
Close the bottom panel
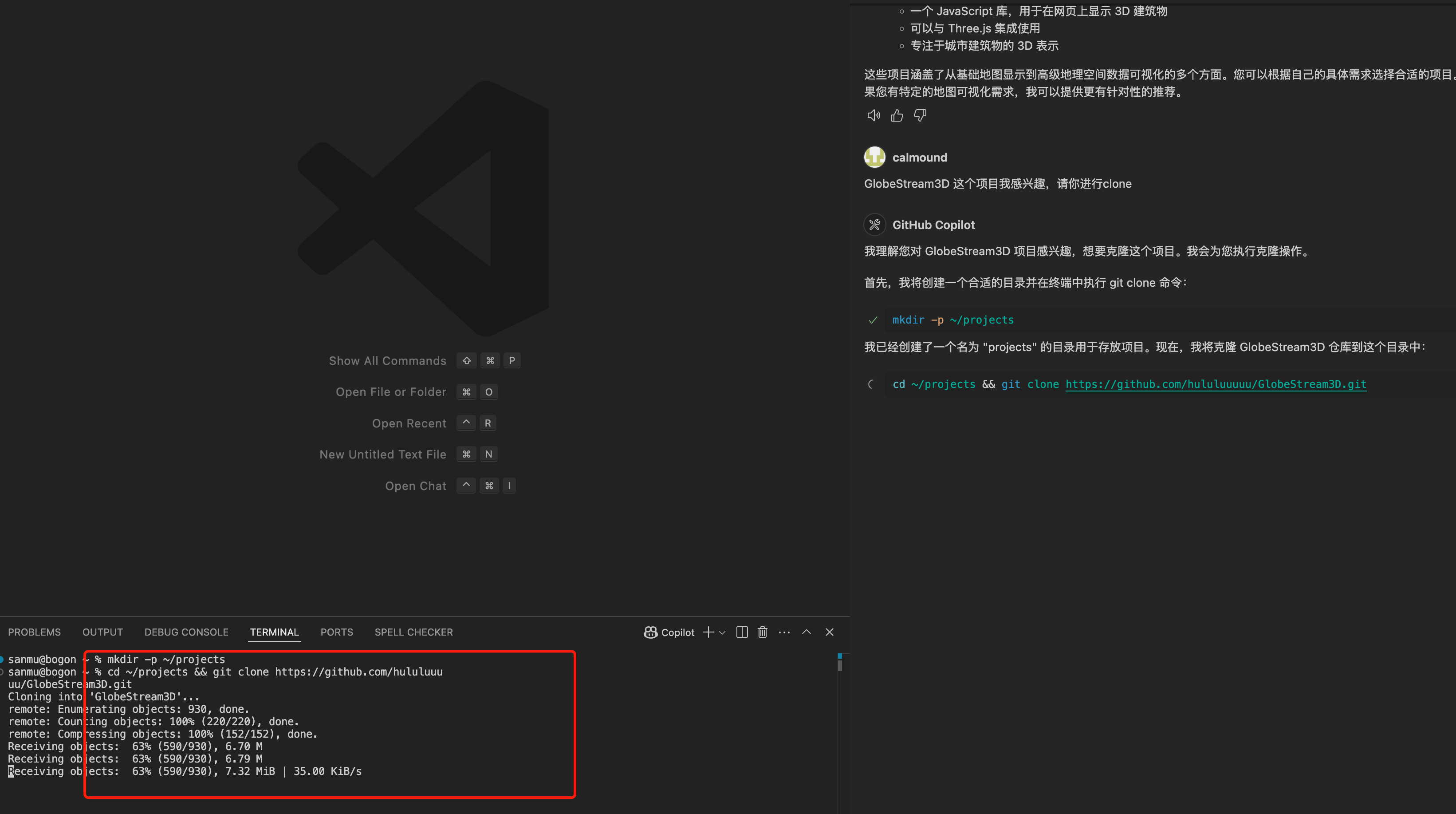(829, 632)
